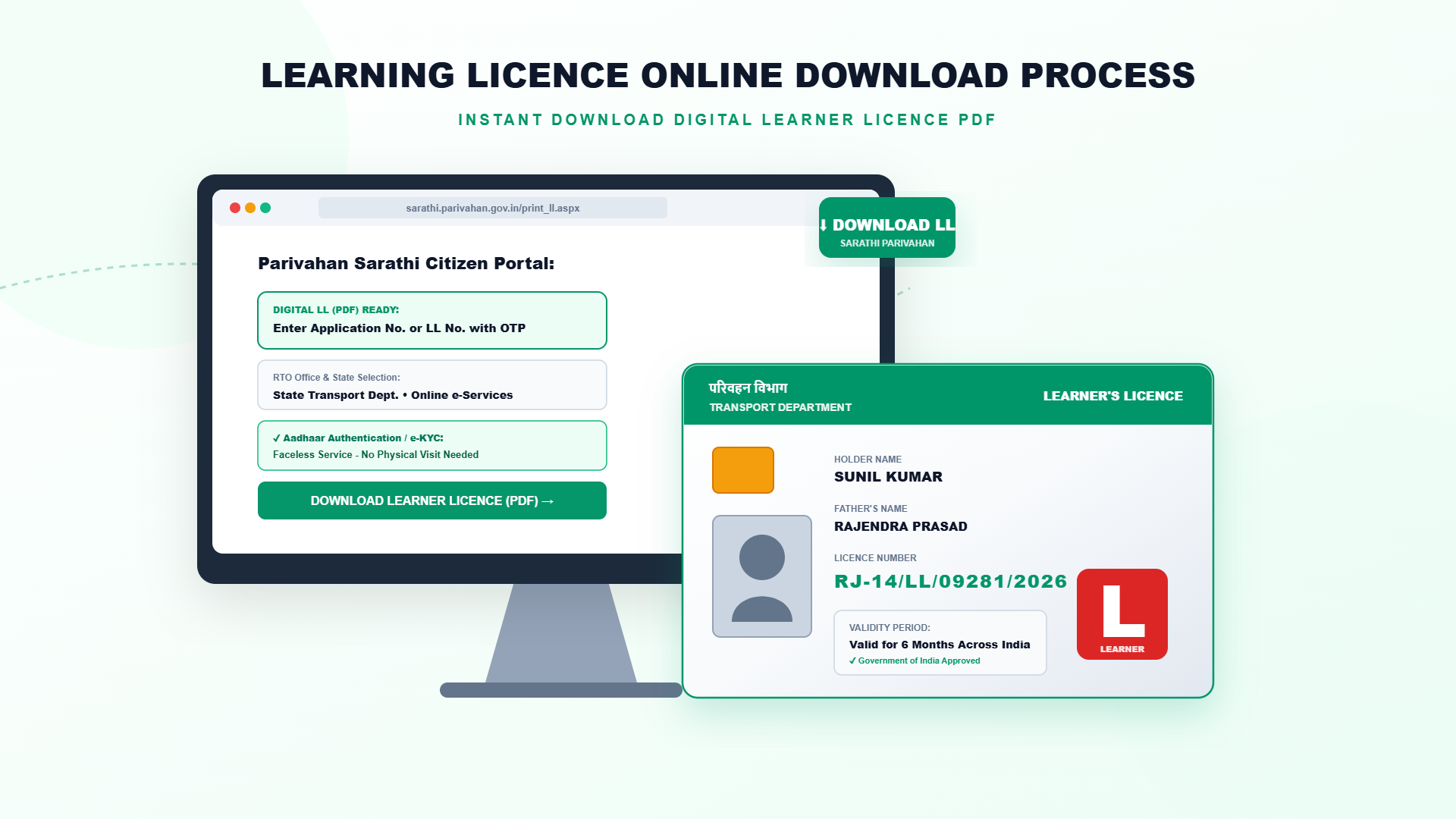The image size is (1456, 819).
Task: Click the Download LL Sarathi Parivahan badge
Action: 887,227
